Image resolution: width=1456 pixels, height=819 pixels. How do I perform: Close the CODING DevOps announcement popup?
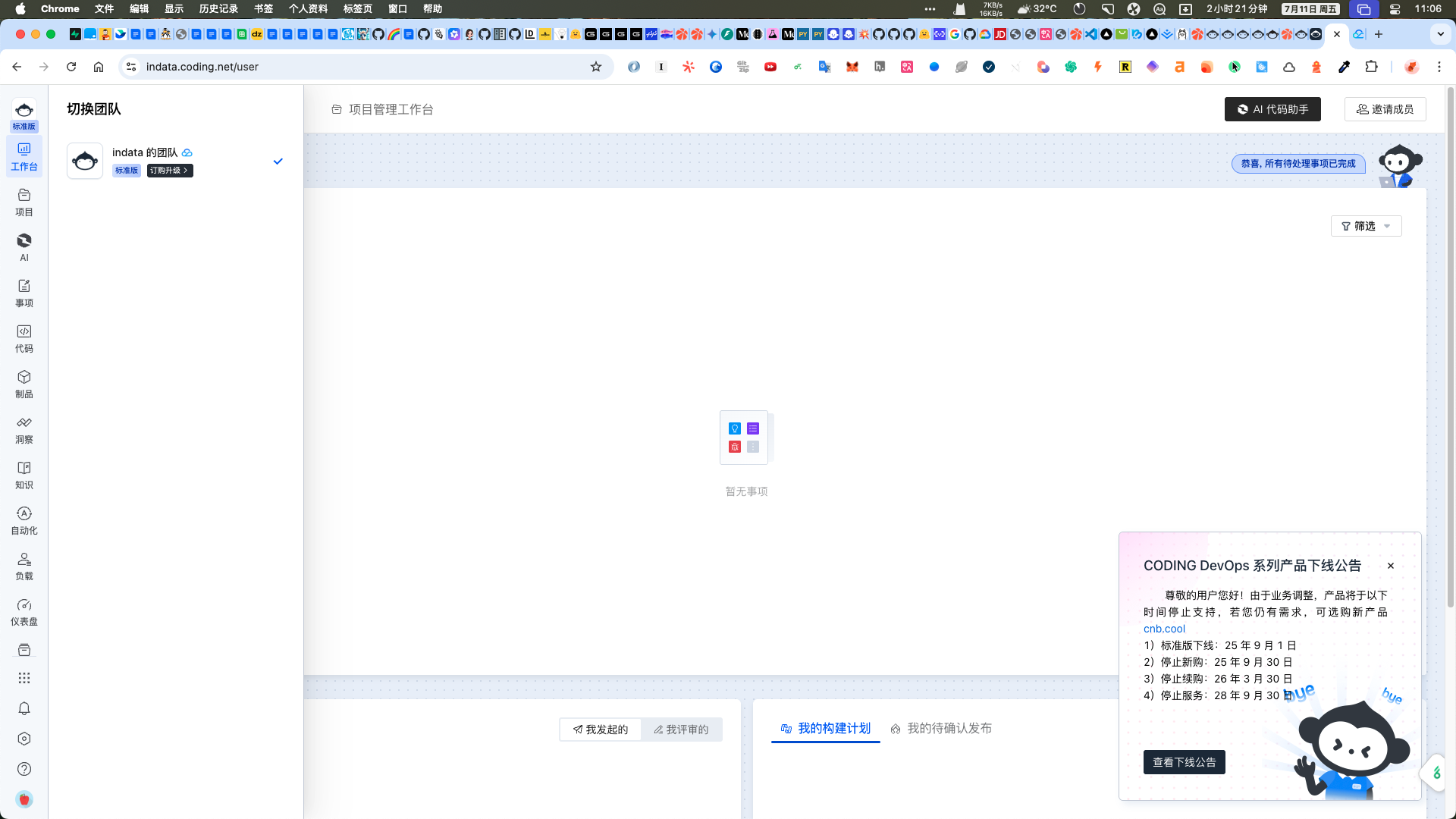click(x=1391, y=566)
